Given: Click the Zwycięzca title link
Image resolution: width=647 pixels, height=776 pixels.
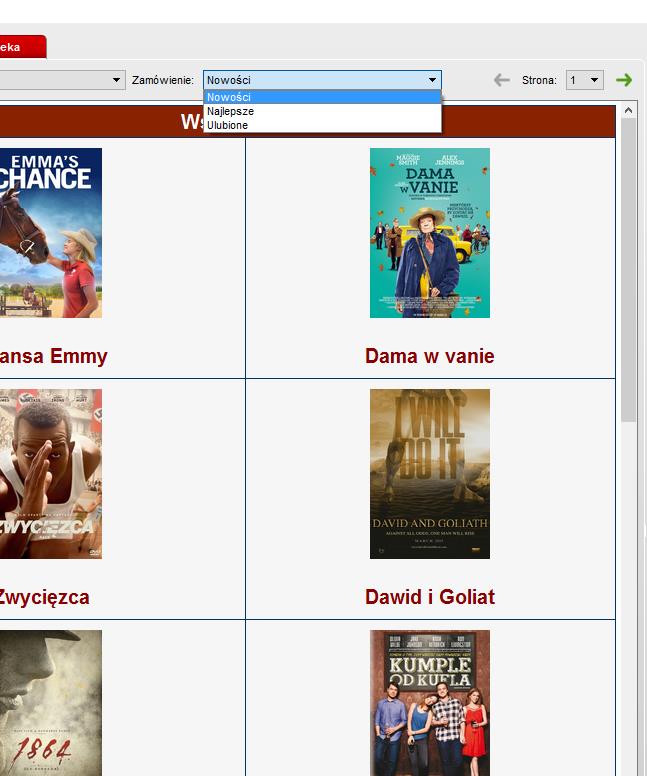Looking at the screenshot, I should click(44, 597).
